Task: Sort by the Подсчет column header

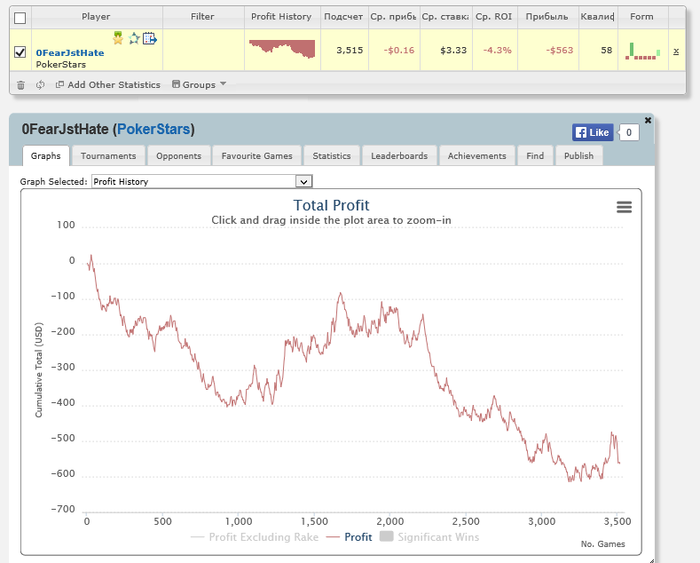Action: tap(343, 17)
